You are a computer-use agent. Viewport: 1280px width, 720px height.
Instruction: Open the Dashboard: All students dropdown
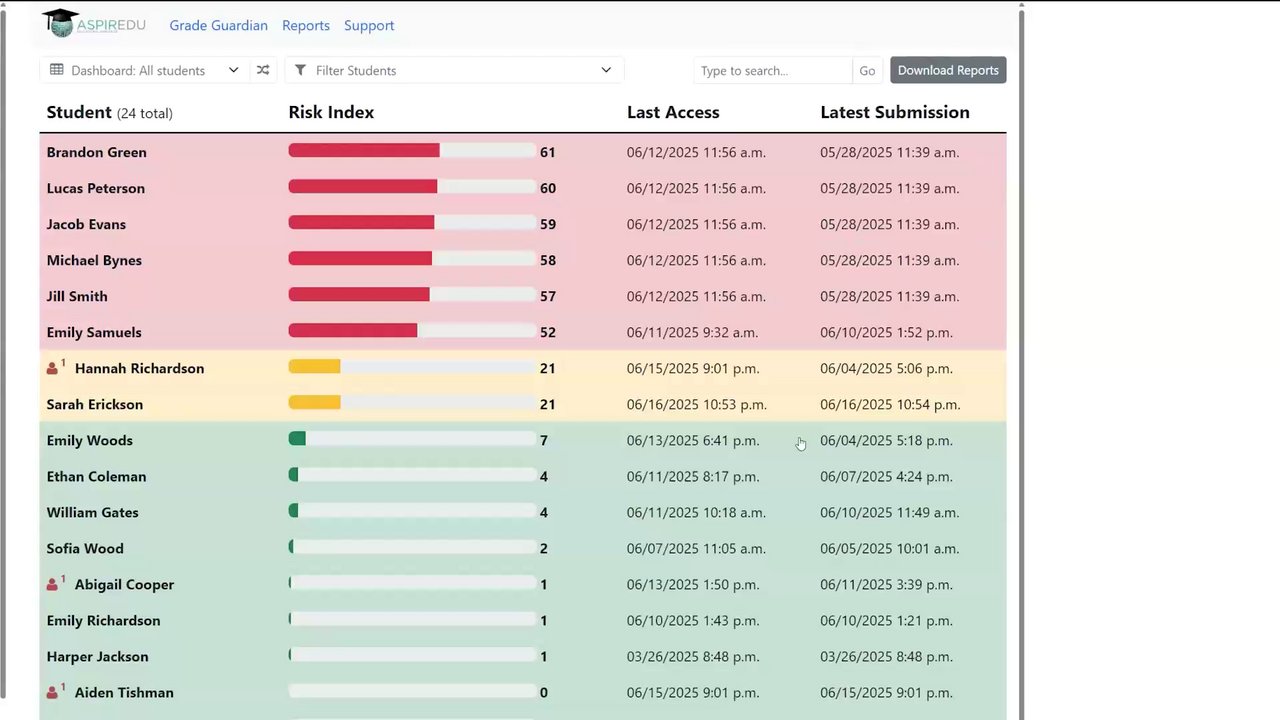click(145, 70)
